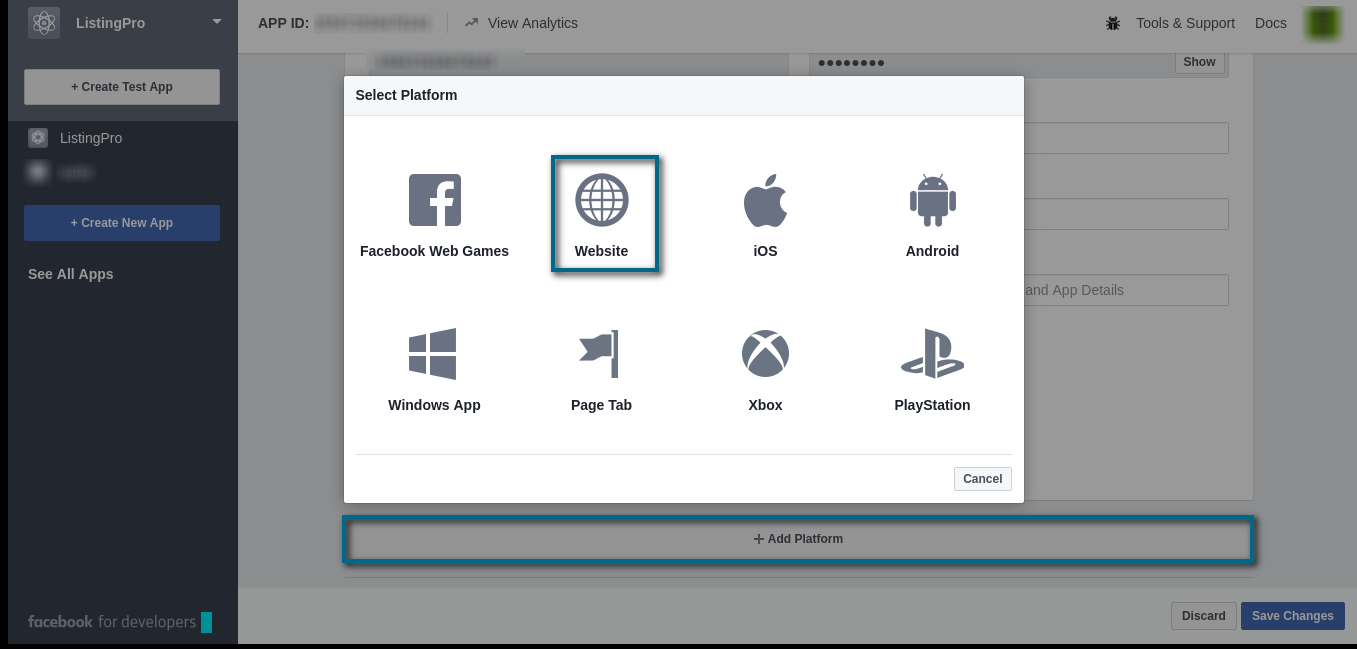
Task: Open the bug report icon in top bar
Action: pyautogui.click(x=1113, y=23)
